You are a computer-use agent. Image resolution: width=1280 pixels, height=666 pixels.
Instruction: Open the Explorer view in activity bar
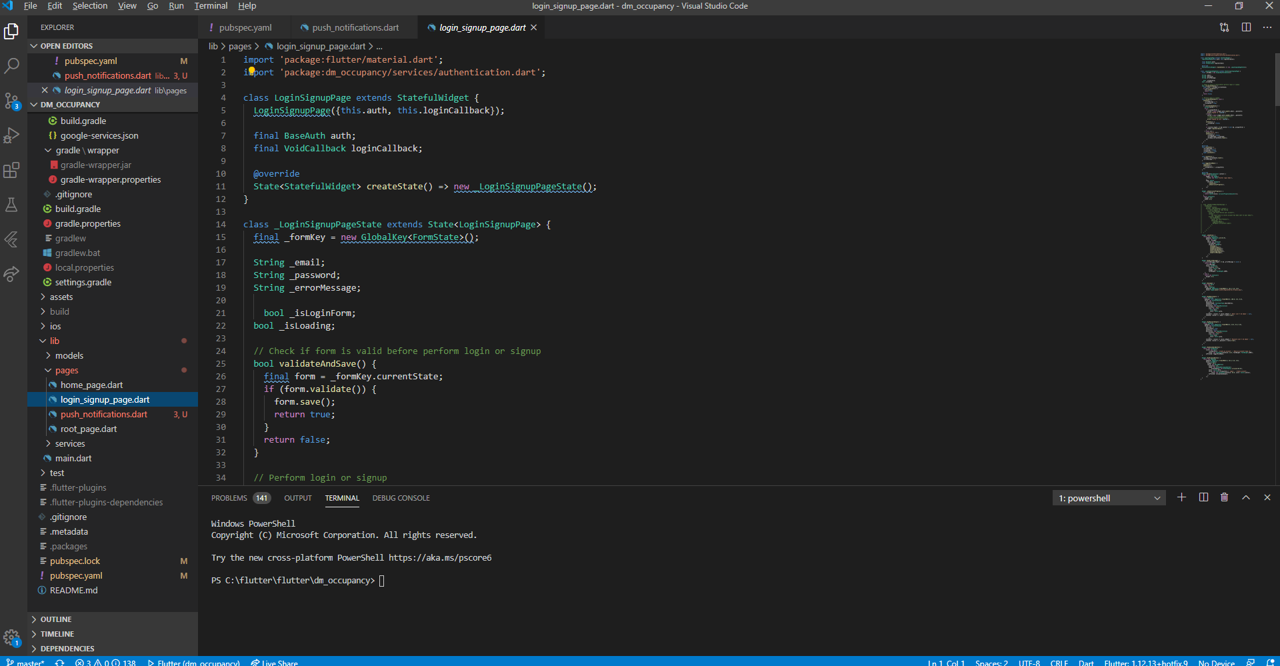coord(12,31)
